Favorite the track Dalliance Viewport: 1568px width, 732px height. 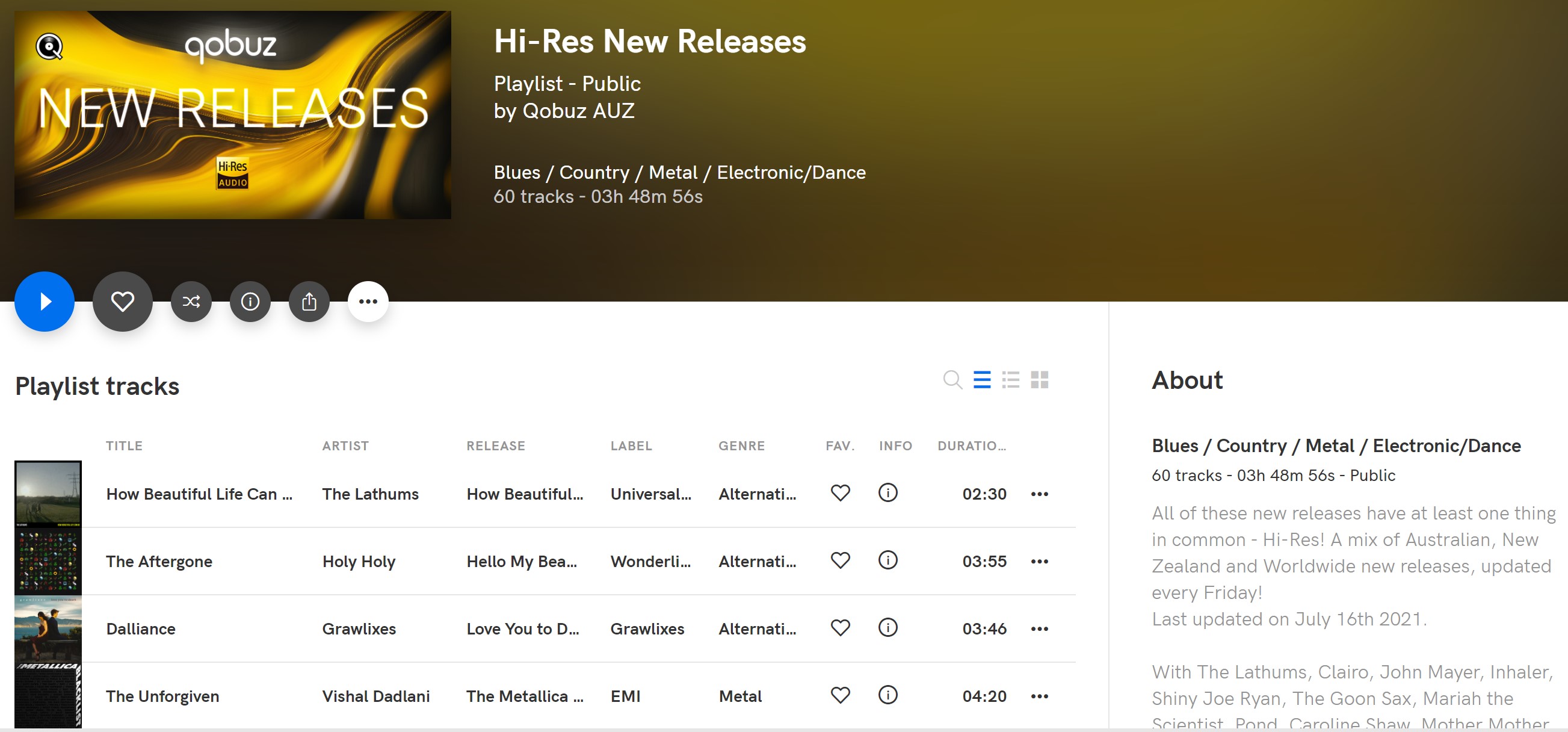tap(840, 628)
